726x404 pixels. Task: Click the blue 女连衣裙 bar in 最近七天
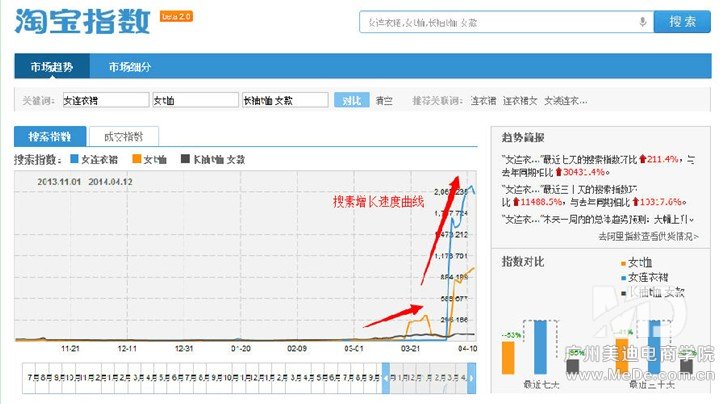540,347
